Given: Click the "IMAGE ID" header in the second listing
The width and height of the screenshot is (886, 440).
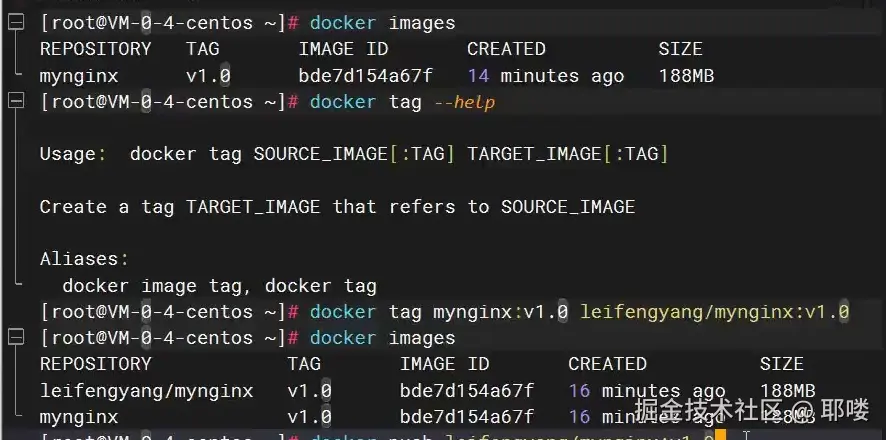Looking at the screenshot, I should click(x=444, y=364).
